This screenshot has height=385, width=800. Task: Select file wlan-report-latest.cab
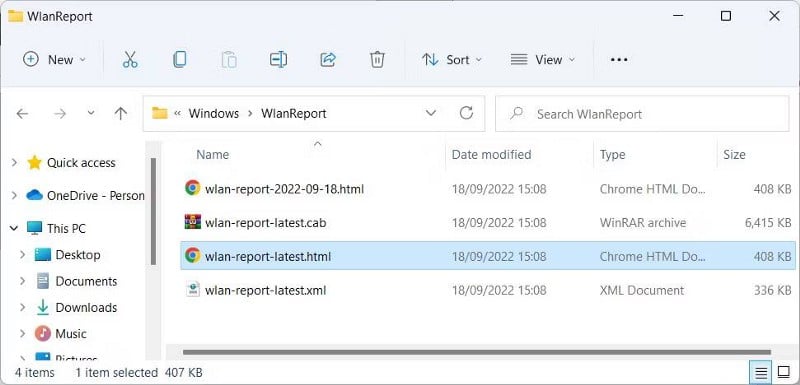[x=265, y=223]
